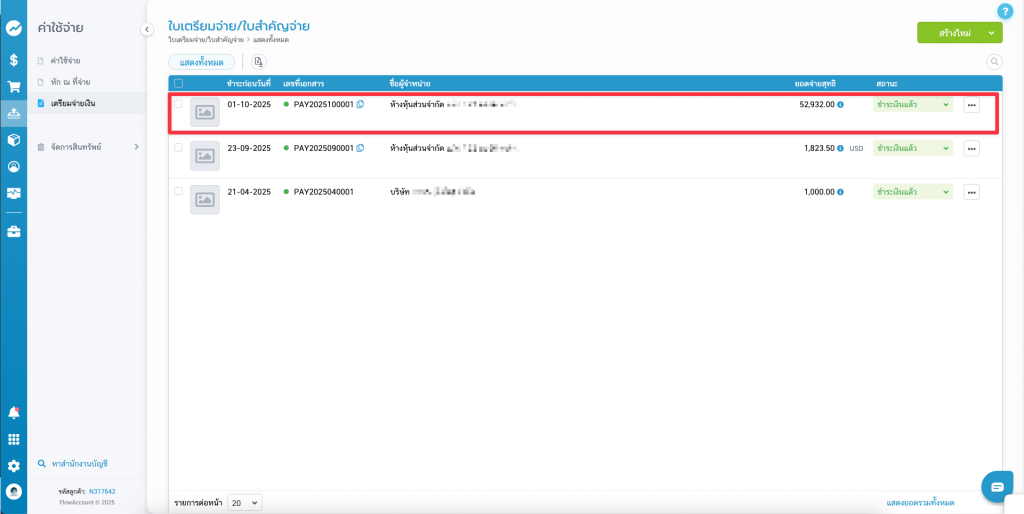
Task: Click the blue help question mark icon
Action: (1005, 11)
